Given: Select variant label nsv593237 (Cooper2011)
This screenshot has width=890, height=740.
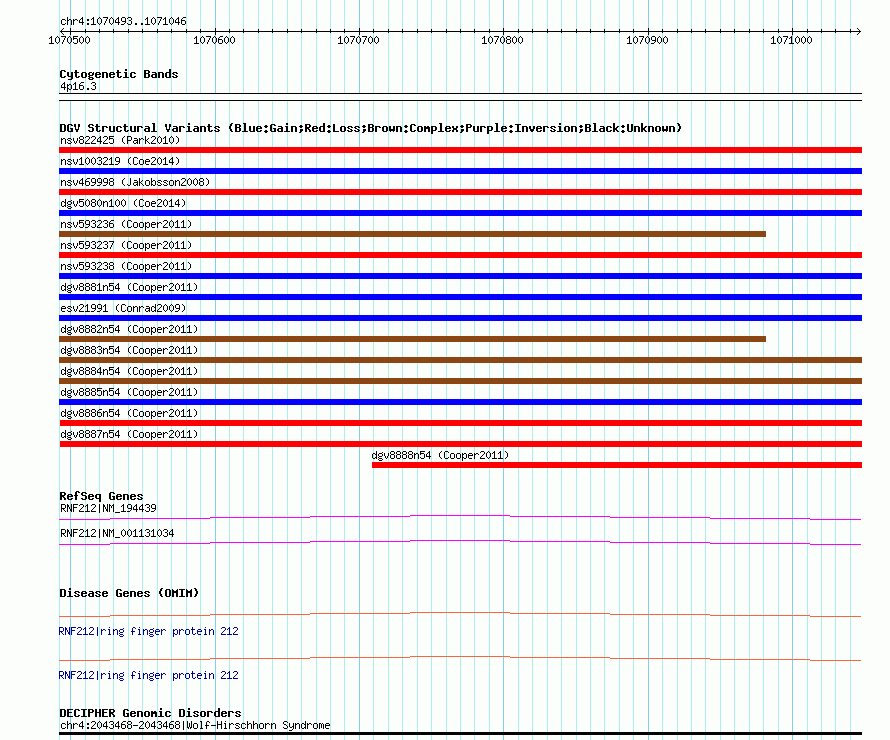Looking at the screenshot, I should (x=126, y=245).
